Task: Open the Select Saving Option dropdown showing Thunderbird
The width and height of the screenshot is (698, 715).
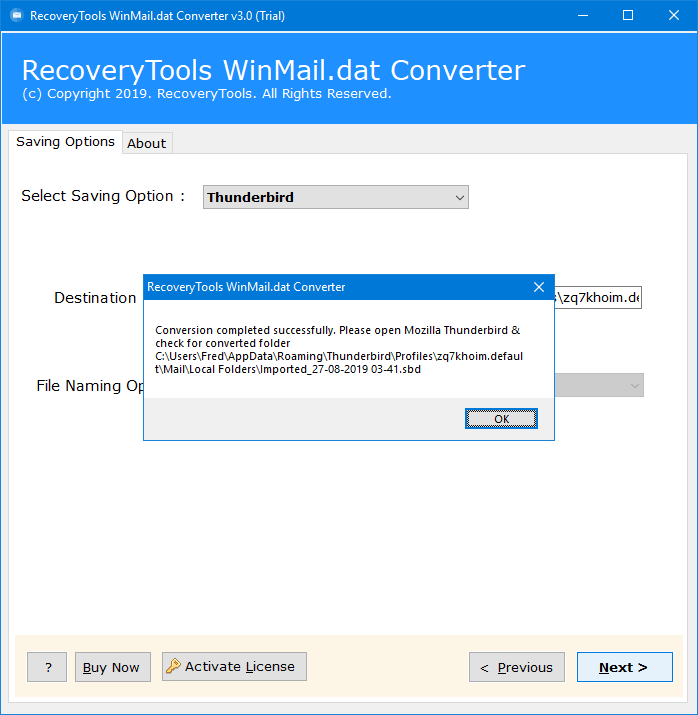Action: tap(336, 197)
